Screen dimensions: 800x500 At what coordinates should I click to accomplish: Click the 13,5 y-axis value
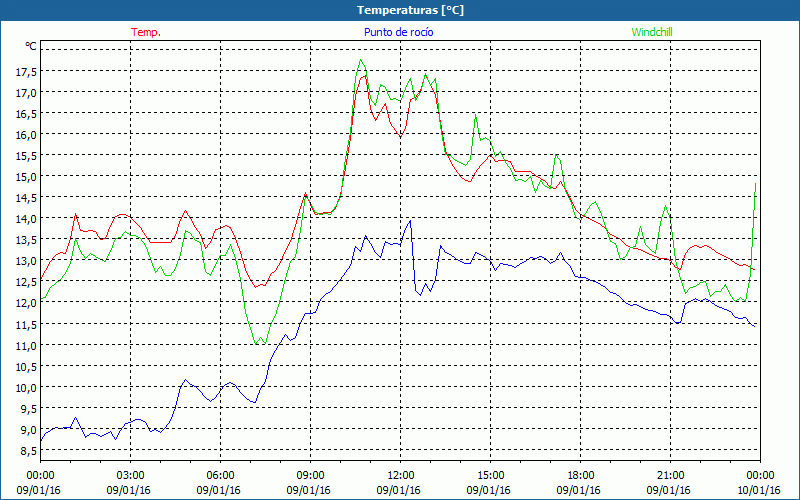[26, 240]
